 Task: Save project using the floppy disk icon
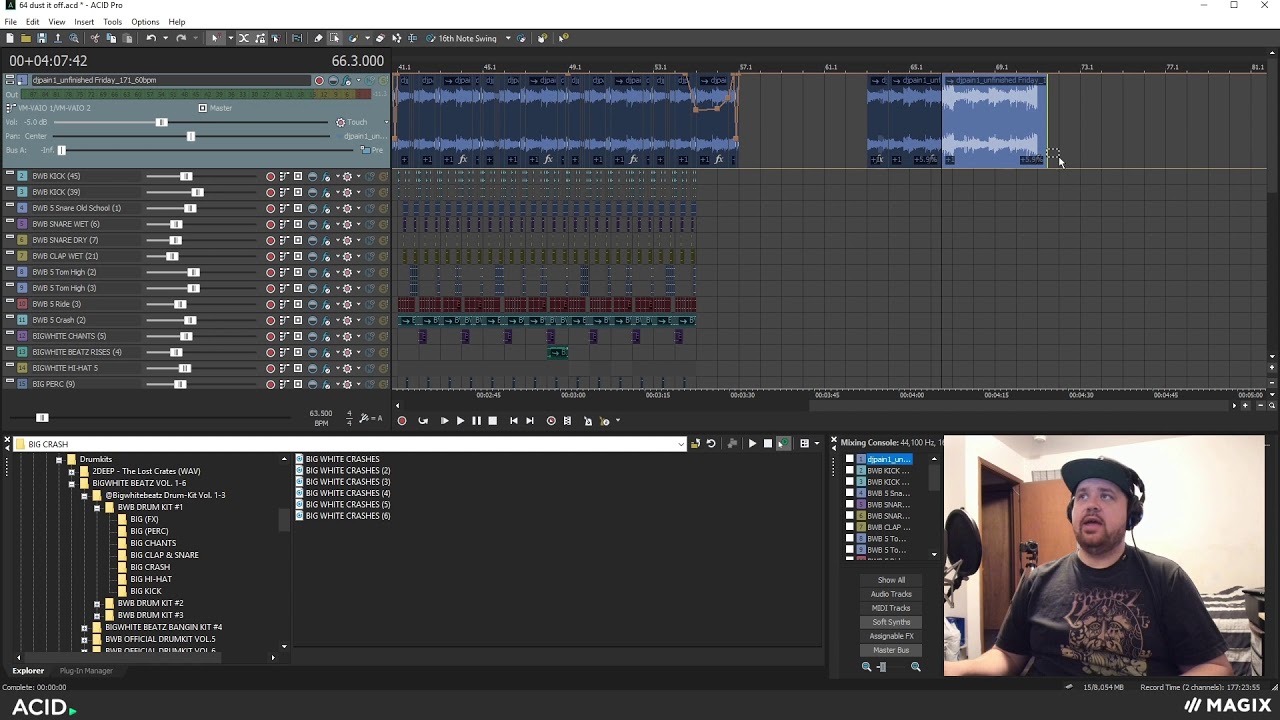(42, 38)
